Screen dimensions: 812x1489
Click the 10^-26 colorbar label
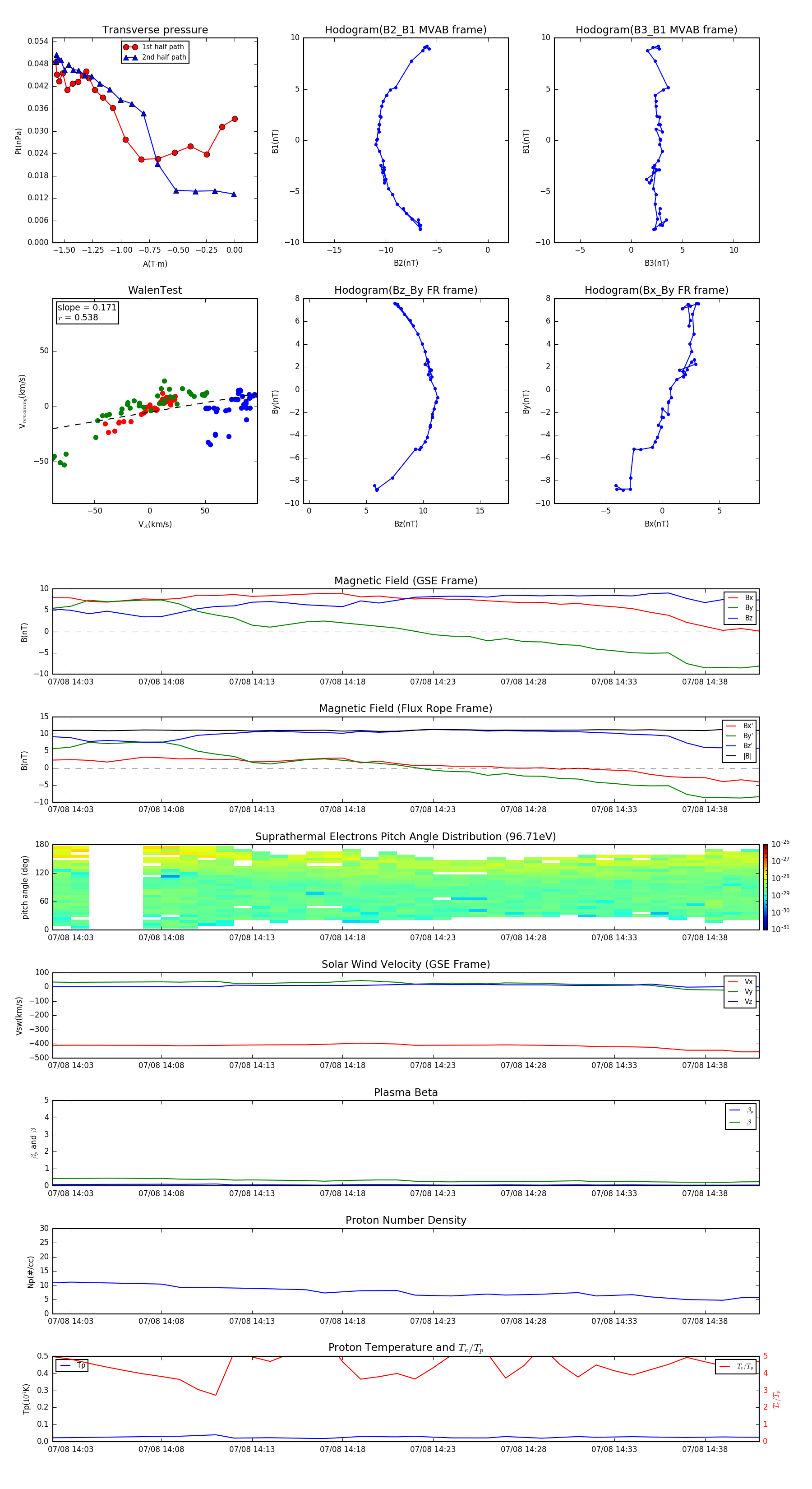tap(780, 844)
